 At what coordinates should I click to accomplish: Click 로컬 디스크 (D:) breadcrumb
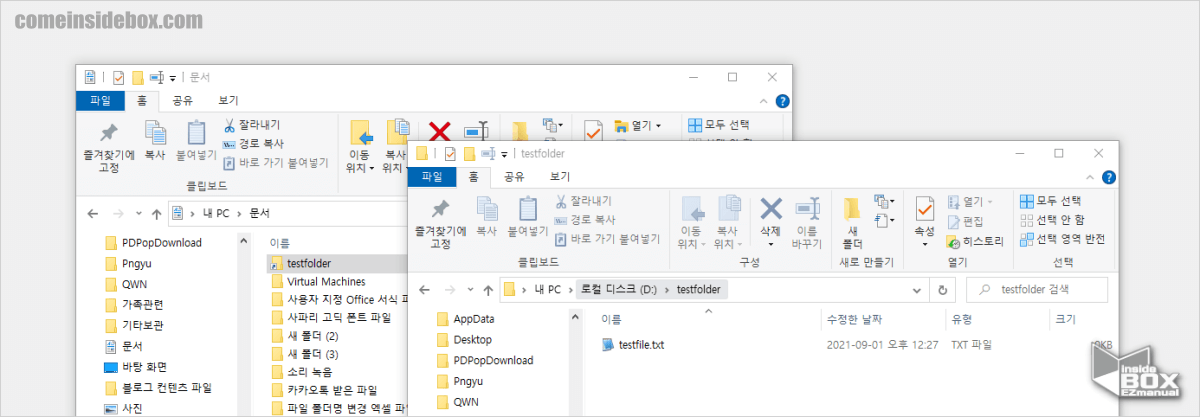pos(617,290)
